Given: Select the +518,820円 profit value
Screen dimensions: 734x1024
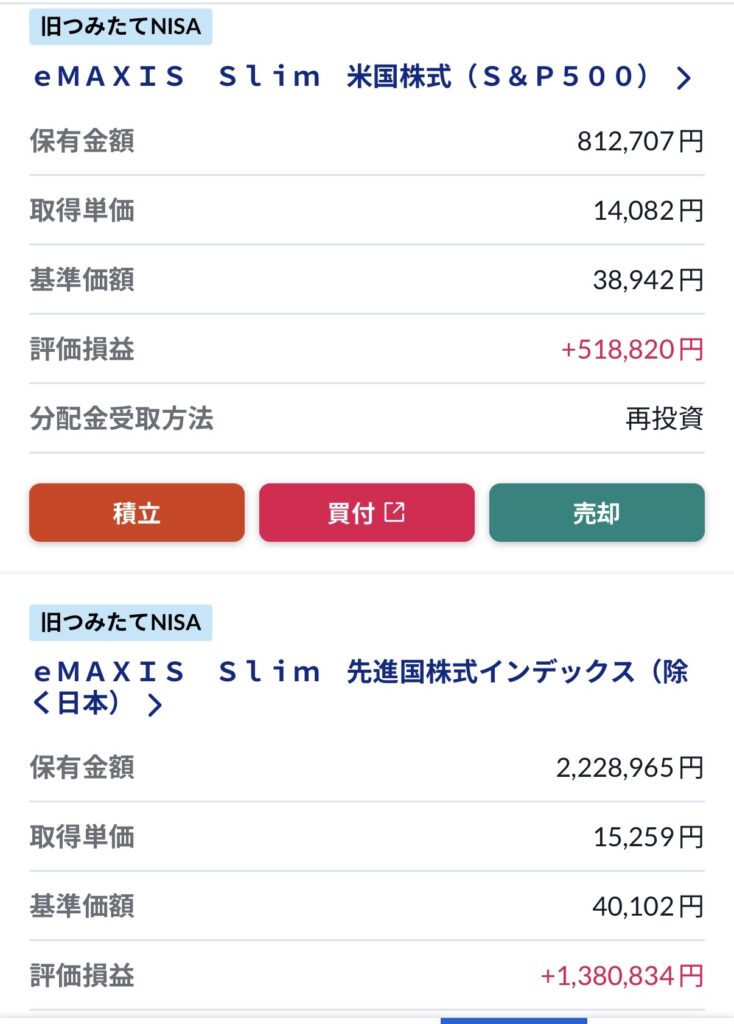Looking at the screenshot, I should [632, 350].
